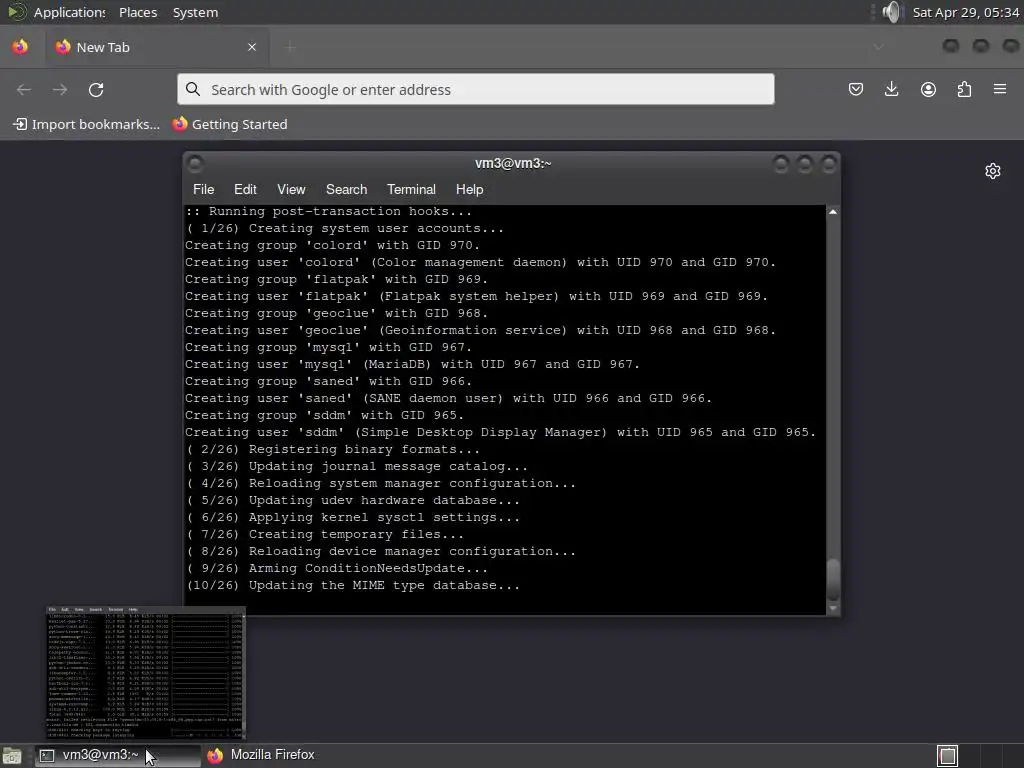This screenshot has width=1024, height=768.
Task: Click the Firefox back arrow button
Action: click(x=24, y=89)
